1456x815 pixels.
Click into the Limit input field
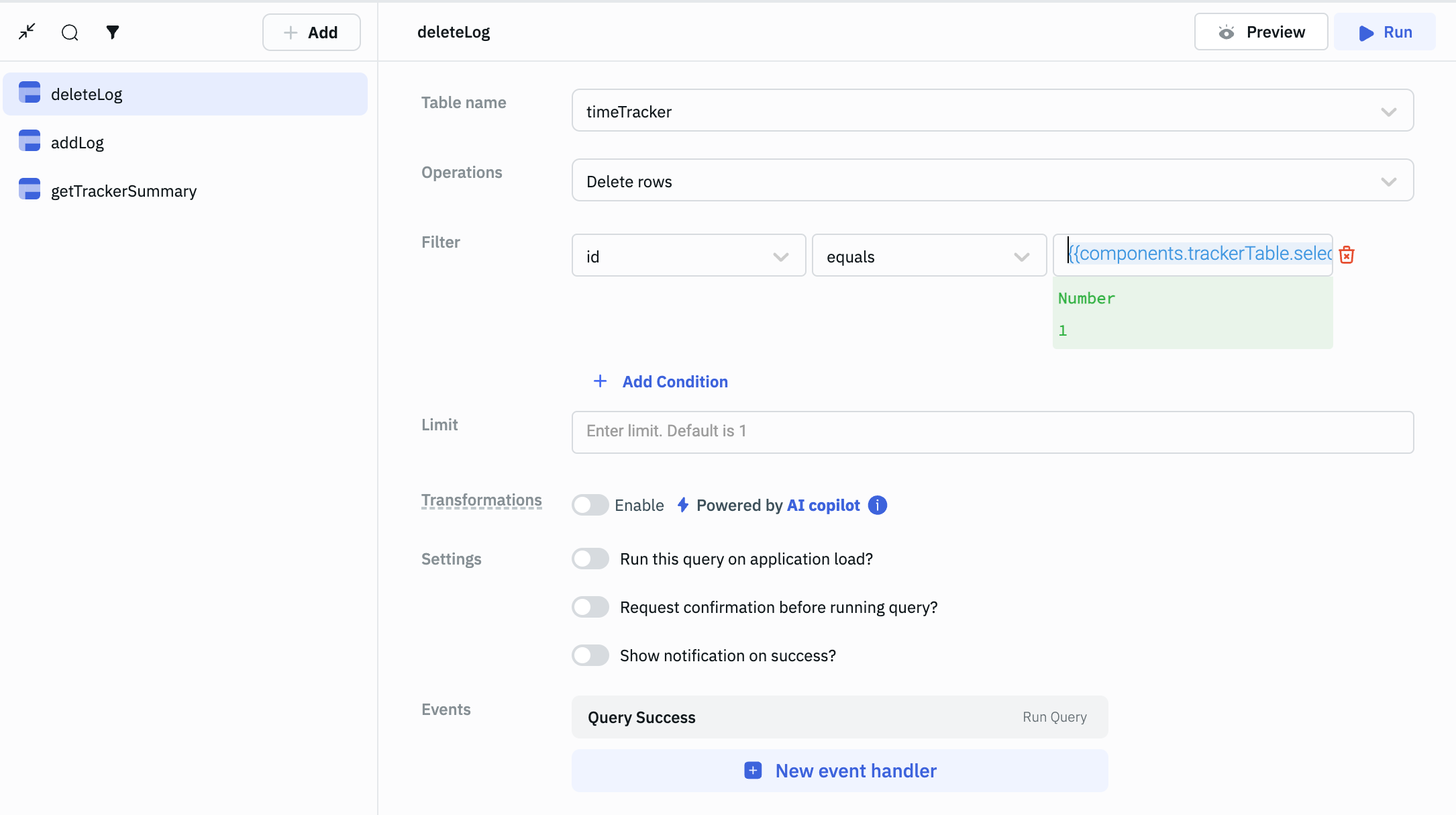[x=992, y=432]
